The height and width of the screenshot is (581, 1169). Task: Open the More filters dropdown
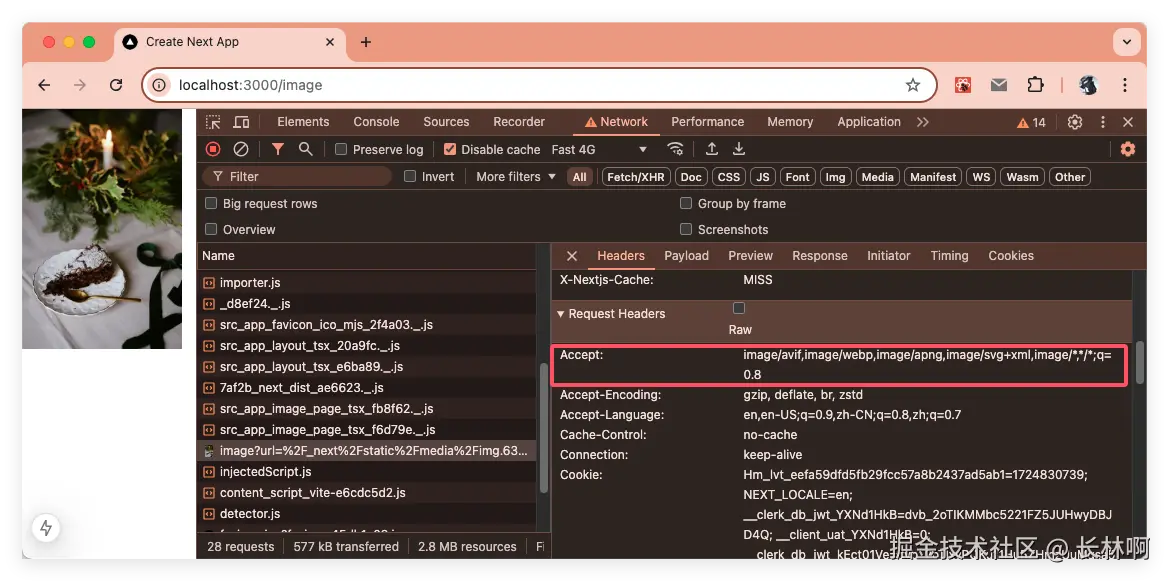point(516,177)
